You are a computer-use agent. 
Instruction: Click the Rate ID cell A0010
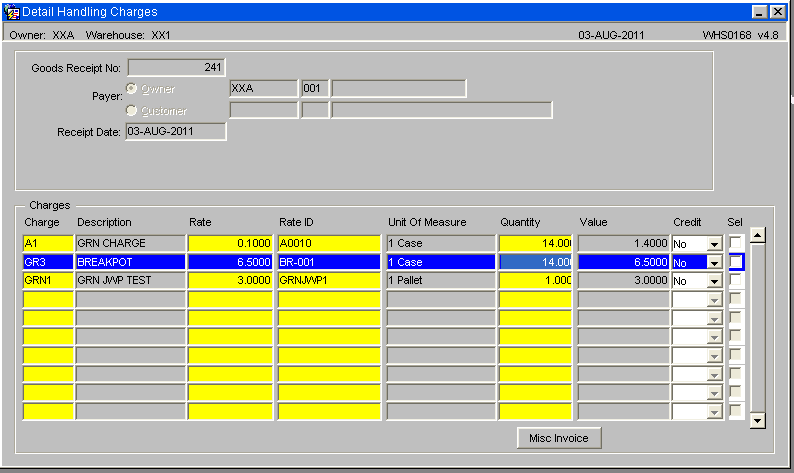(329, 243)
